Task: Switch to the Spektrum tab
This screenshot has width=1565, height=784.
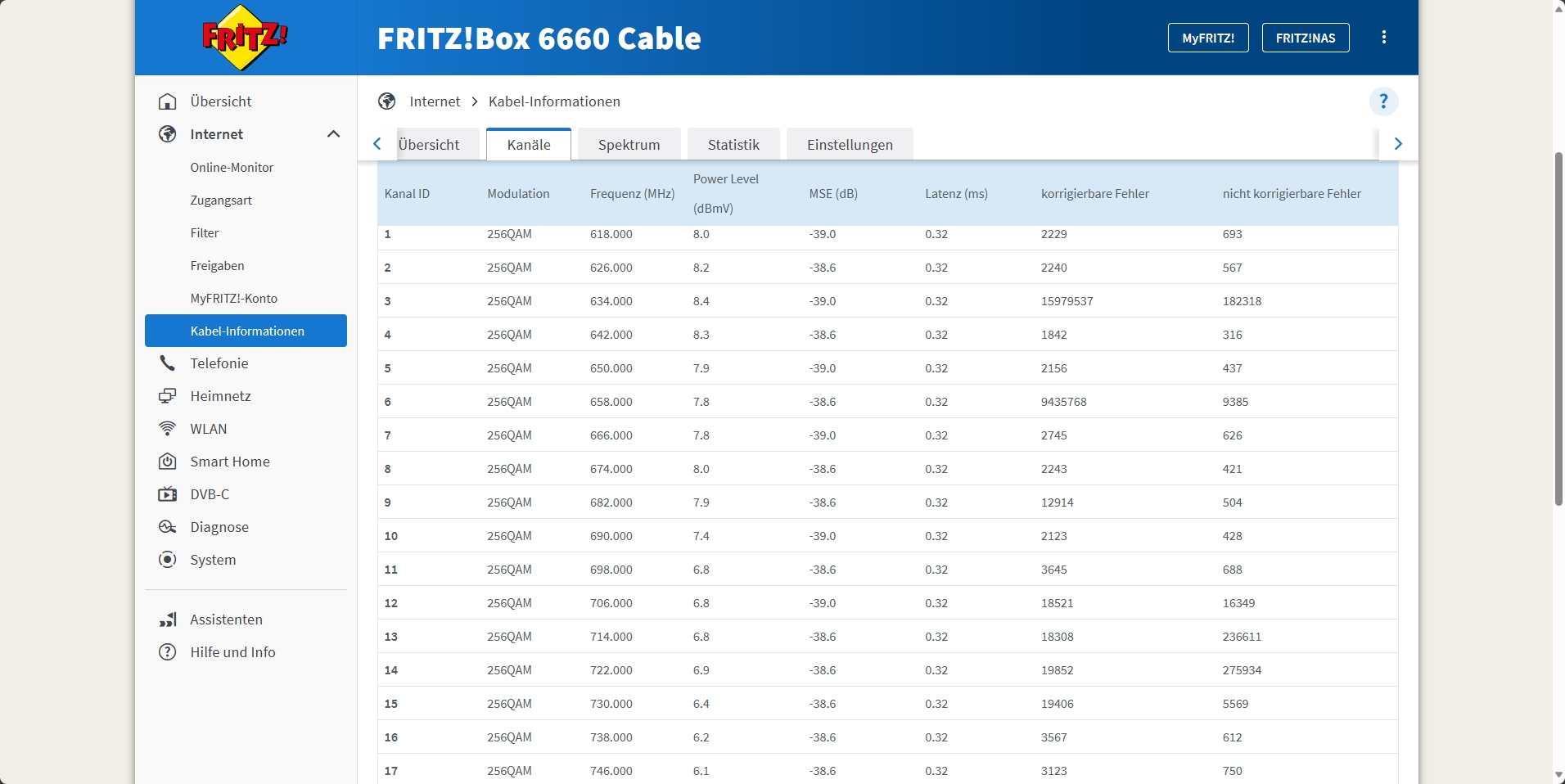Action: (x=629, y=144)
